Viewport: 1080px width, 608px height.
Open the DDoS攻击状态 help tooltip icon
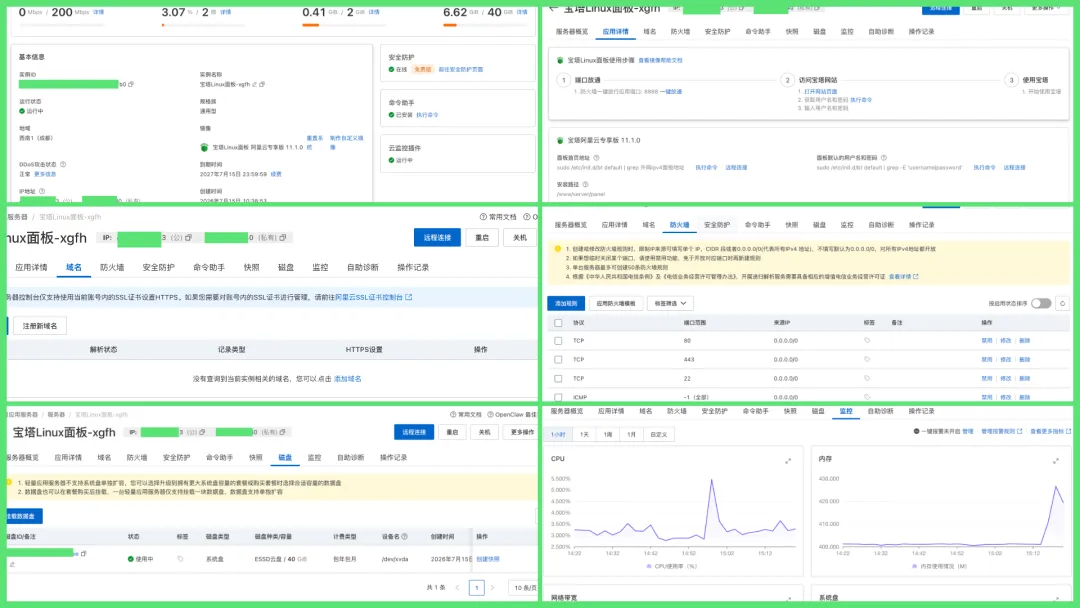click(63, 165)
